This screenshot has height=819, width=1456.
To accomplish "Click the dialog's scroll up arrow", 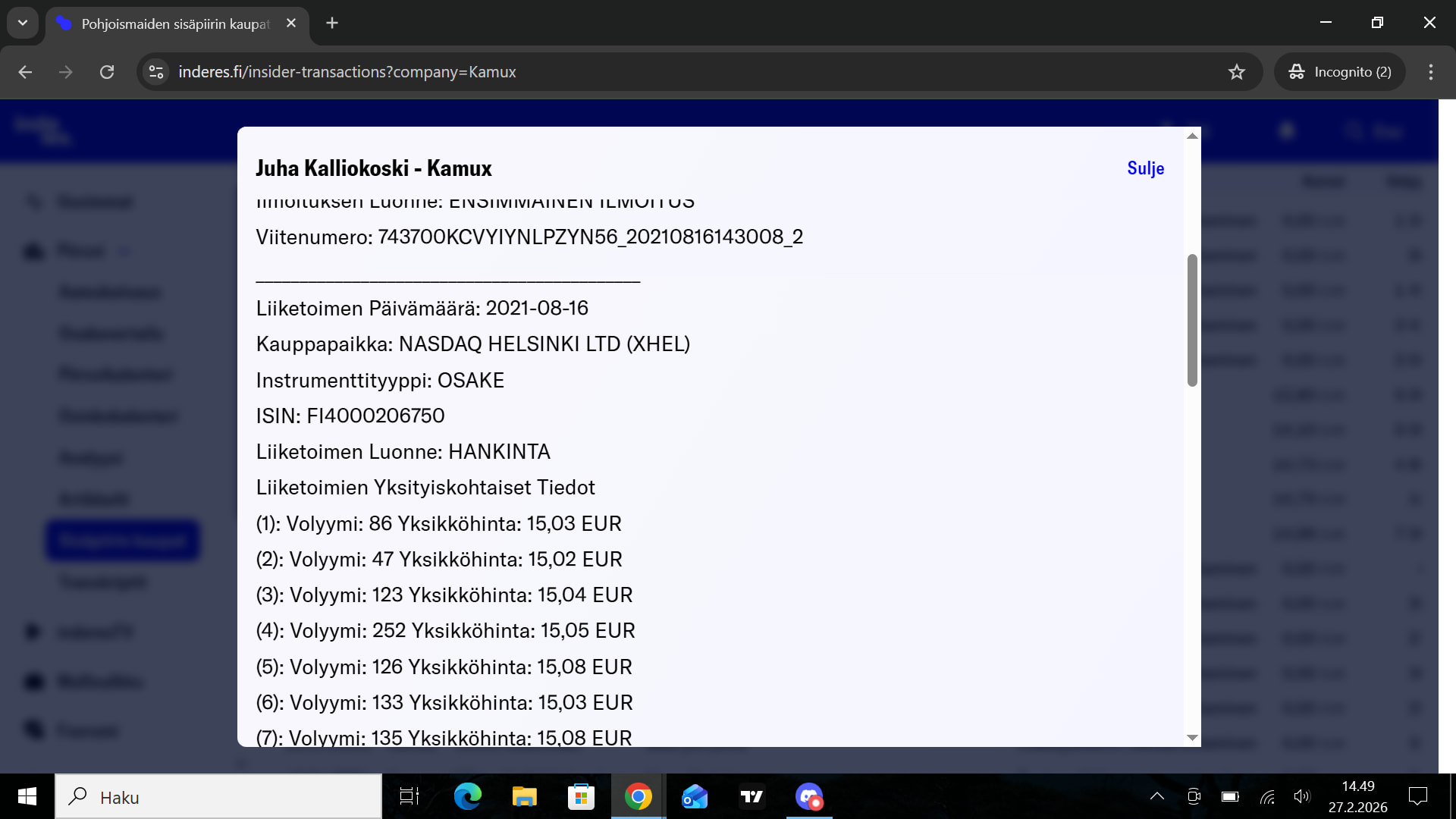I will coord(1192,136).
